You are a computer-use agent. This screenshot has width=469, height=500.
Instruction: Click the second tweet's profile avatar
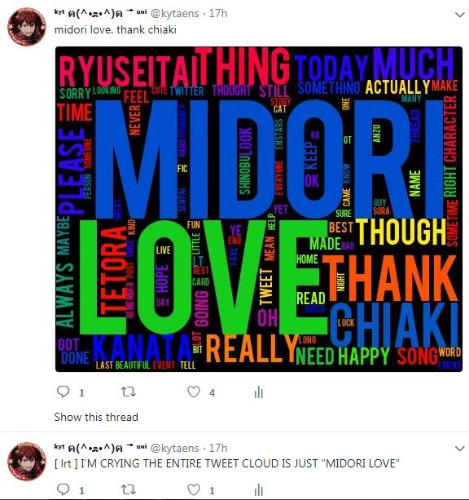coord(27,461)
